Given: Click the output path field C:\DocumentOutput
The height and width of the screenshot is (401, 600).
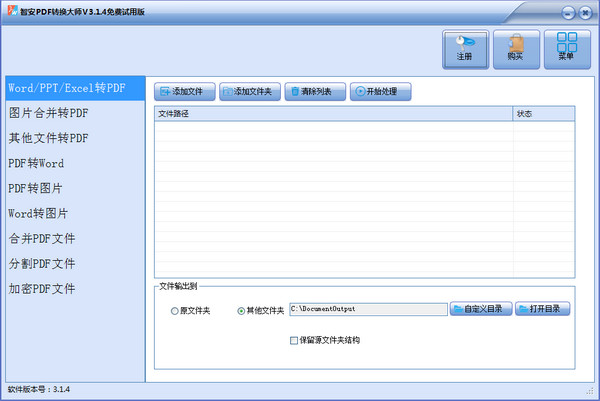Looking at the screenshot, I should (368, 309).
